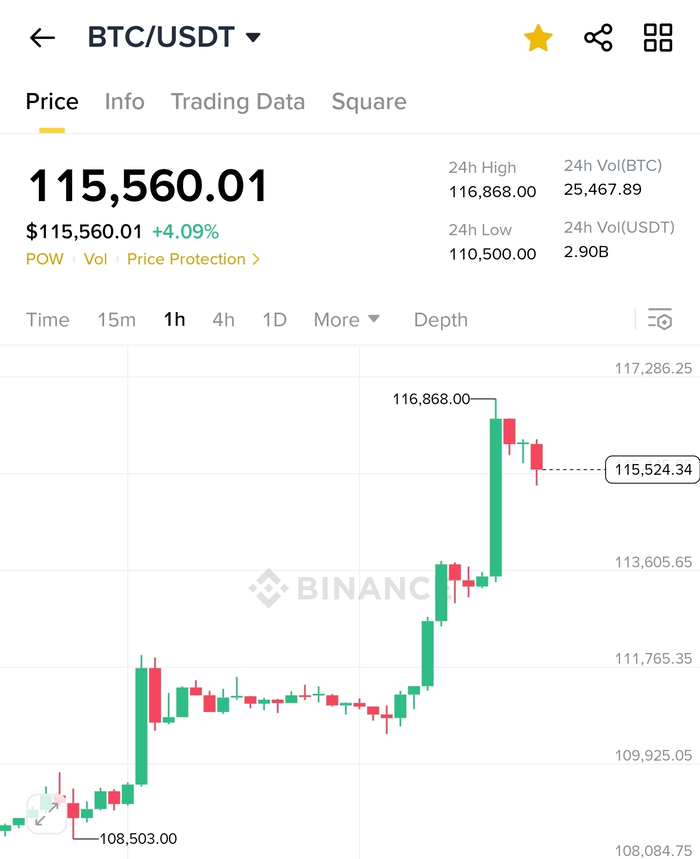
Task: Select the Time chart view
Action: [48, 319]
